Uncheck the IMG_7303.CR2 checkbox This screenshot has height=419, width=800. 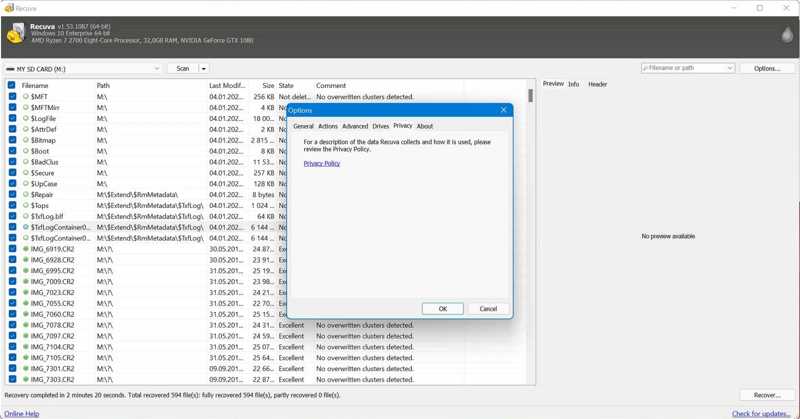12,379
